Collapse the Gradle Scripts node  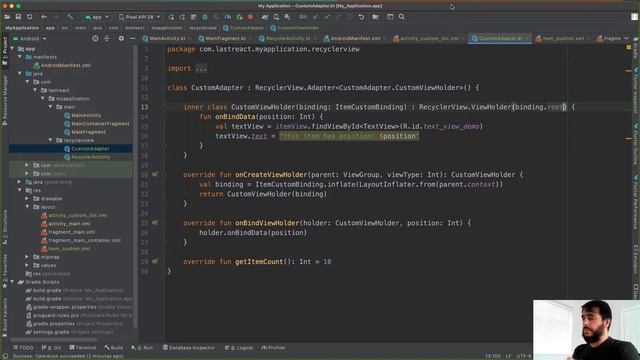pyautogui.click(x=12, y=282)
